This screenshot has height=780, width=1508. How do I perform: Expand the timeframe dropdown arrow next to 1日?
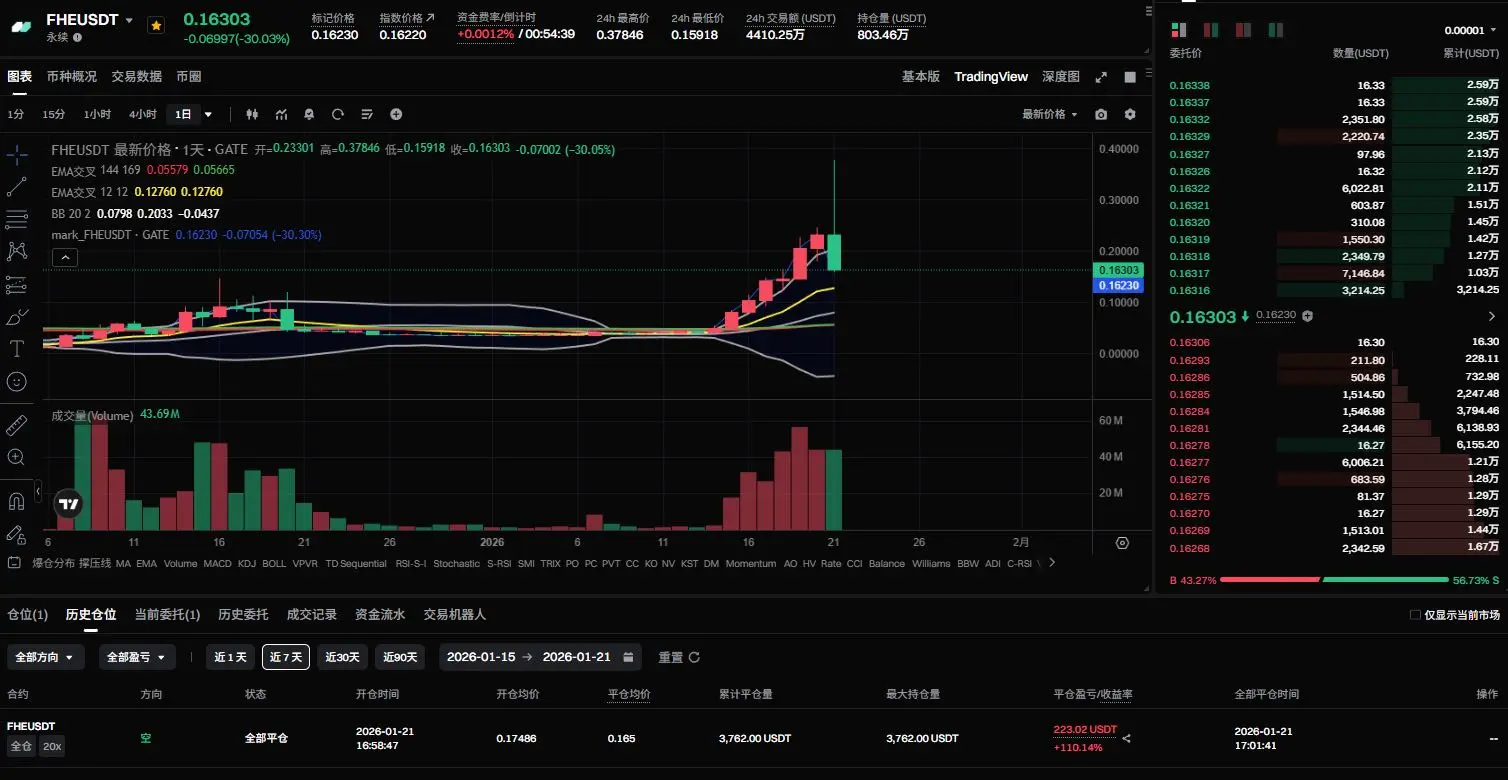coord(208,114)
